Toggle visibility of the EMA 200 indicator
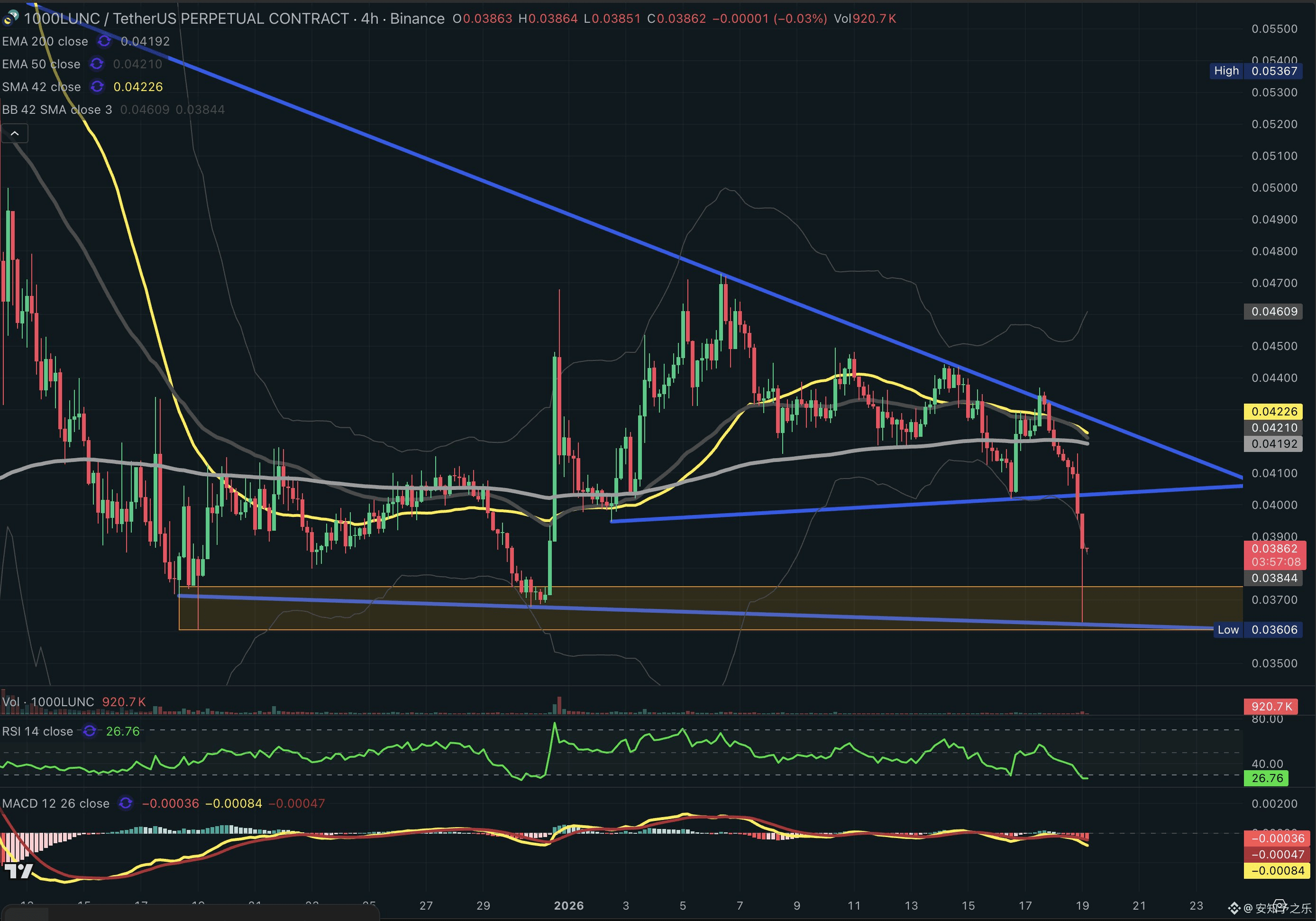The image size is (1316, 921). click(x=45, y=41)
